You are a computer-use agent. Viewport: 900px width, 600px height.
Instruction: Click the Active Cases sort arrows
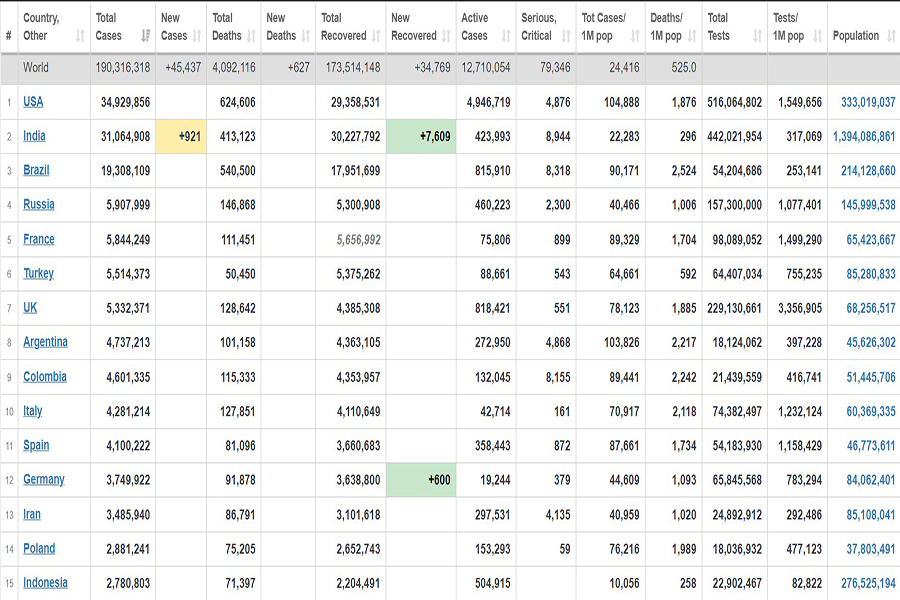coord(507,36)
